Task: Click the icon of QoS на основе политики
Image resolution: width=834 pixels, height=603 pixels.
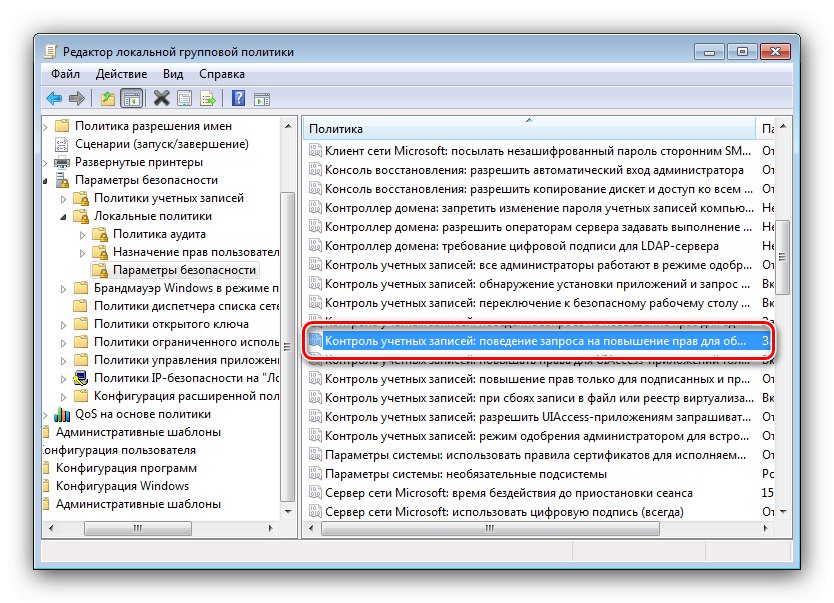Action: click(62, 414)
